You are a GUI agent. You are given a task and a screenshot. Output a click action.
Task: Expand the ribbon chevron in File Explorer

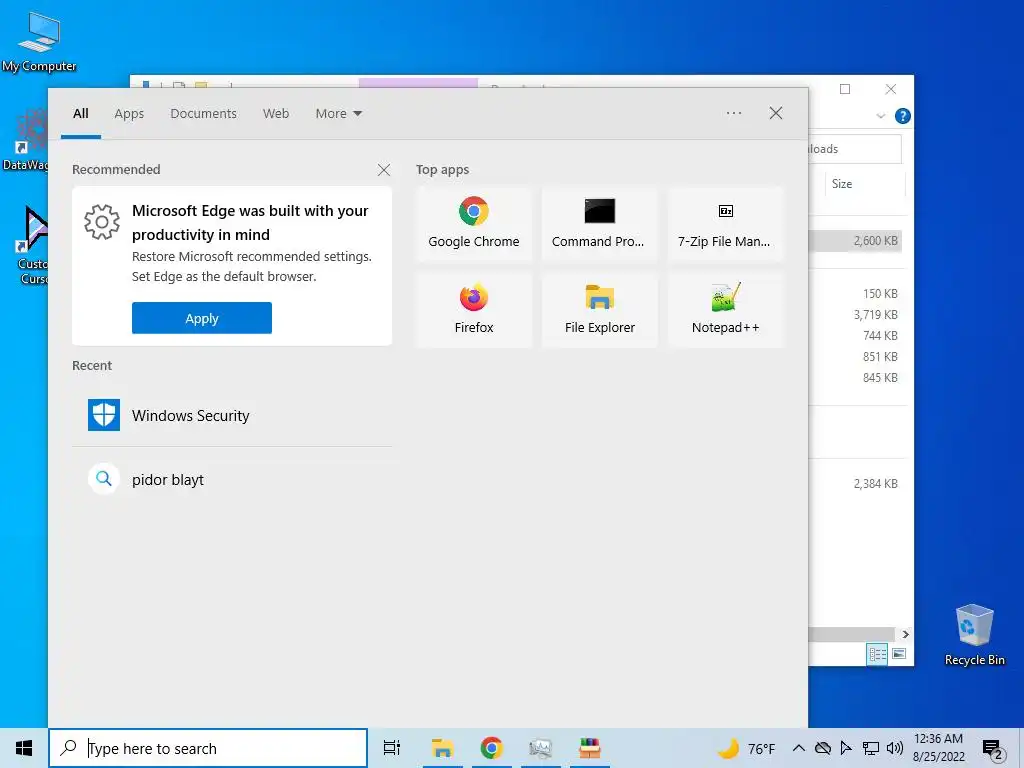[880, 116]
